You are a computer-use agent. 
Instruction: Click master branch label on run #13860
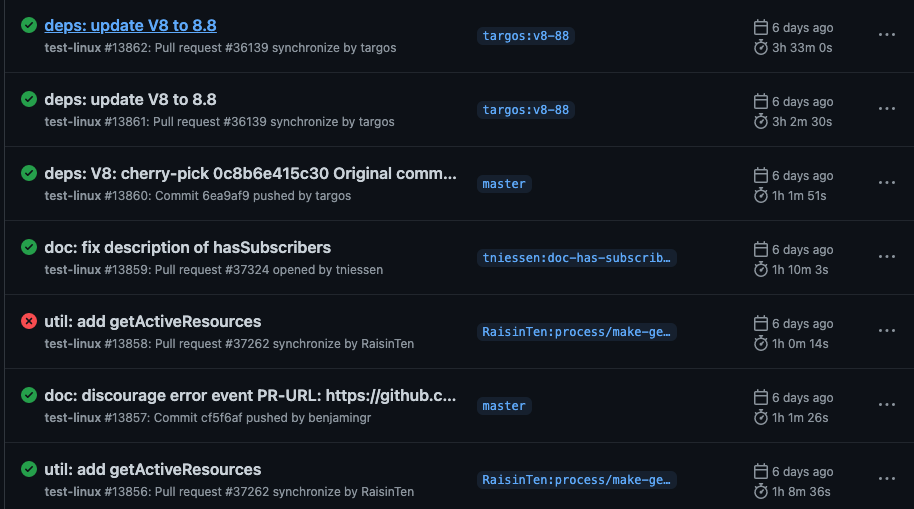504,184
